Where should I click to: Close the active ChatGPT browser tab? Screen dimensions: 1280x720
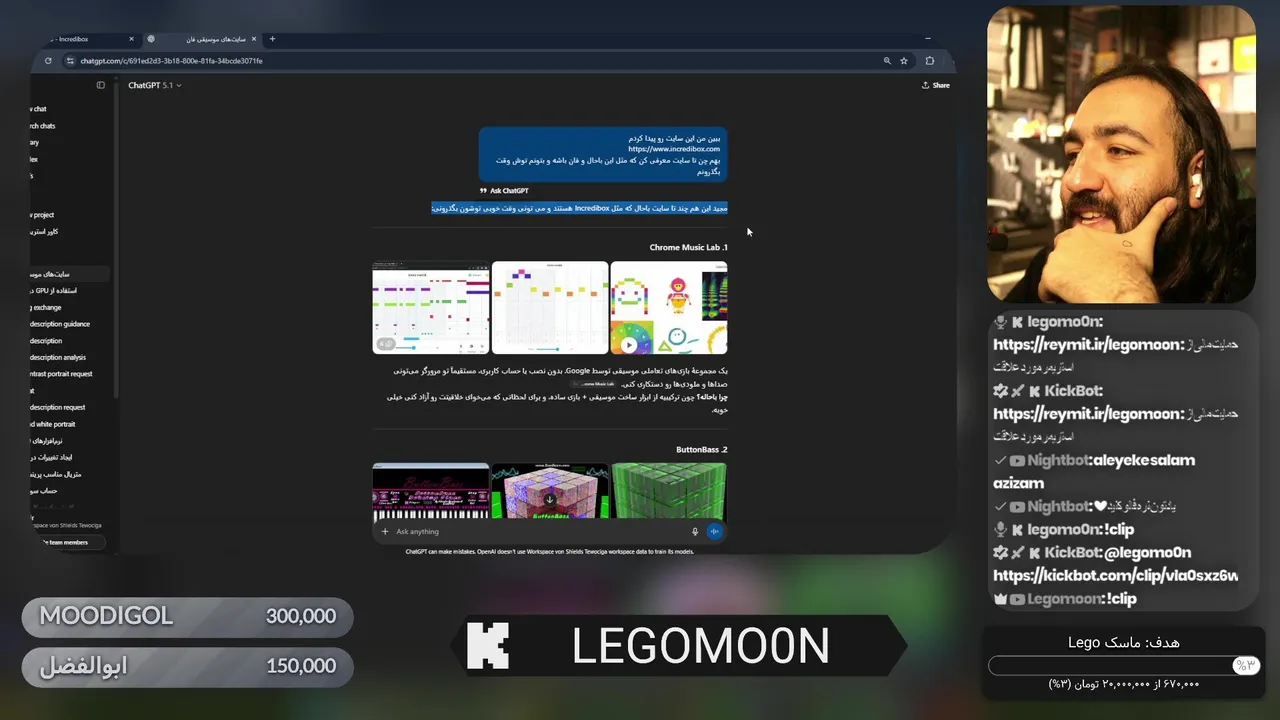pos(254,39)
